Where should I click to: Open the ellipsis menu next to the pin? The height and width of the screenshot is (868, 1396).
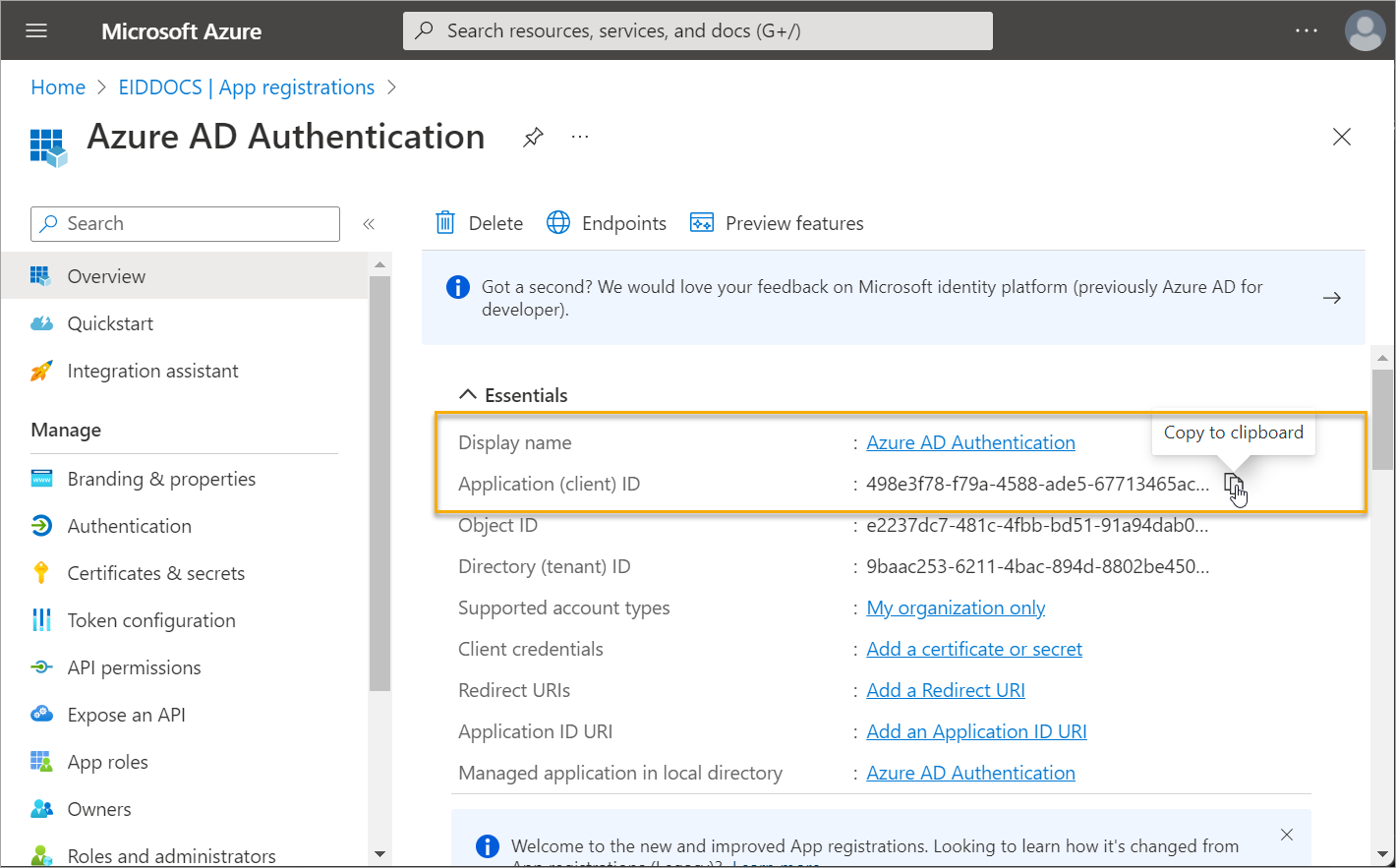[579, 137]
